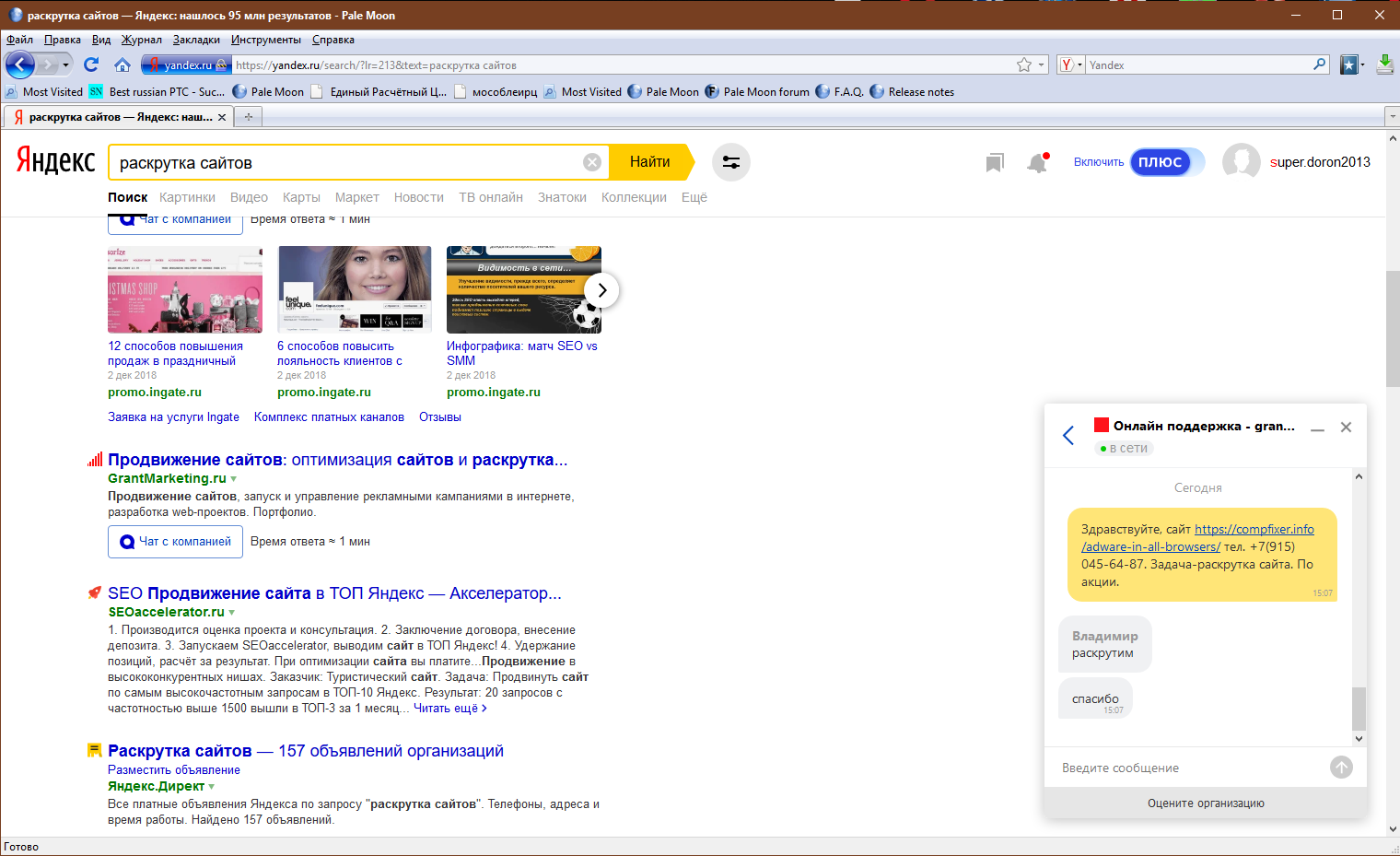This screenshot has width=1400, height=856.
Task: Toggle the ПЛЮС switch on
Action: click(1167, 162)
